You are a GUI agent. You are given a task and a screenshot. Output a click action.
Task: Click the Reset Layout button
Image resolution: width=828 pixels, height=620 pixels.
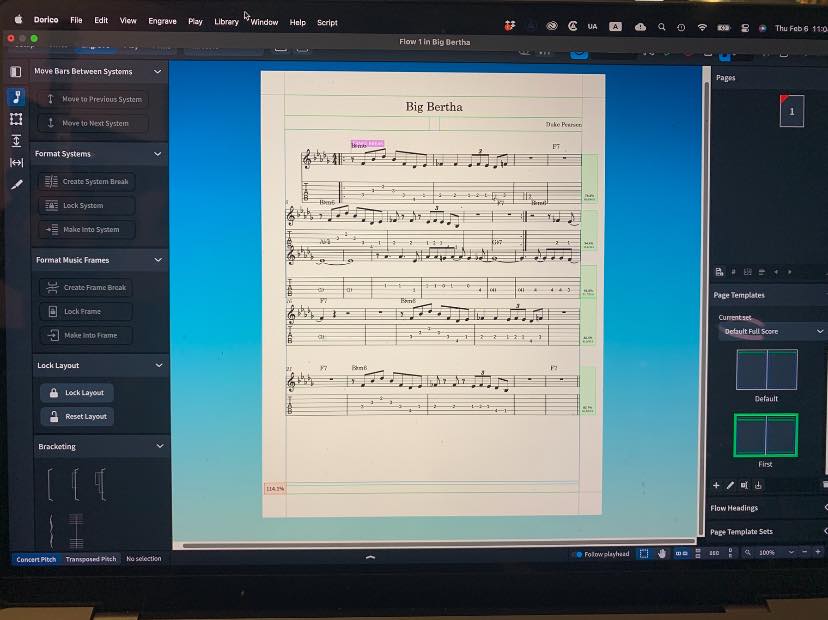pos(77,416)
